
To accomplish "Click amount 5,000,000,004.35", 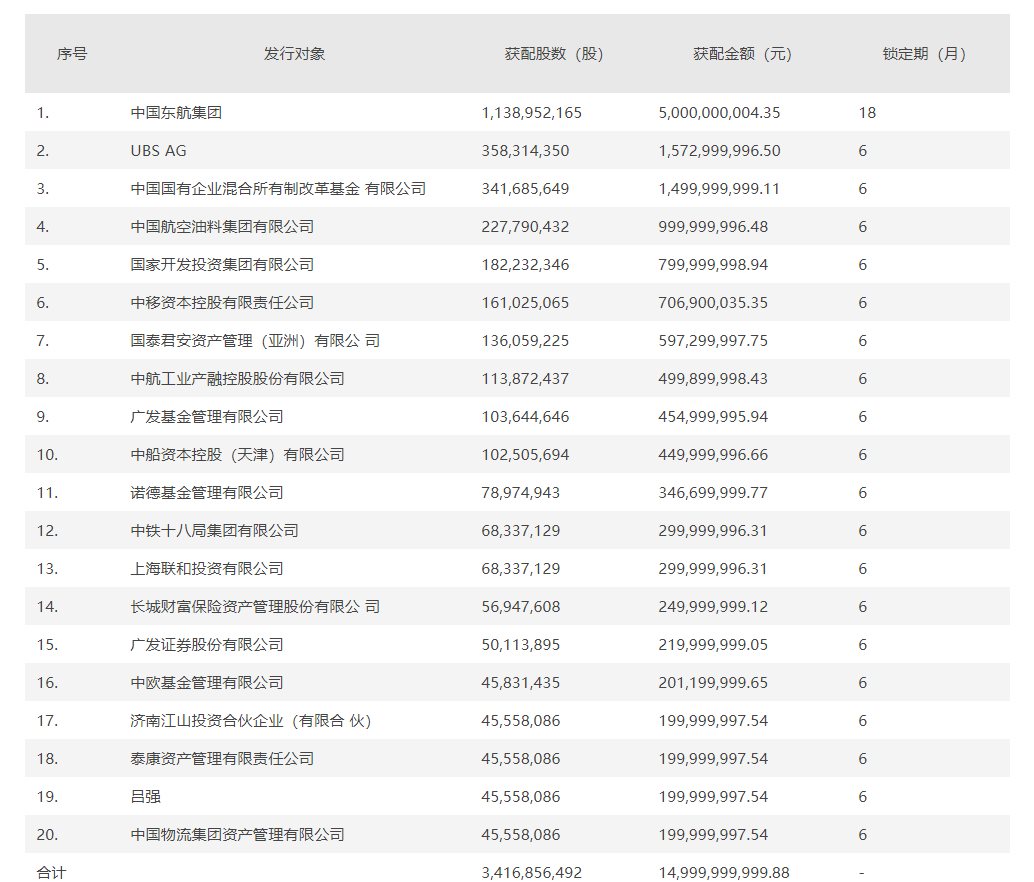I will coord(719,113).
